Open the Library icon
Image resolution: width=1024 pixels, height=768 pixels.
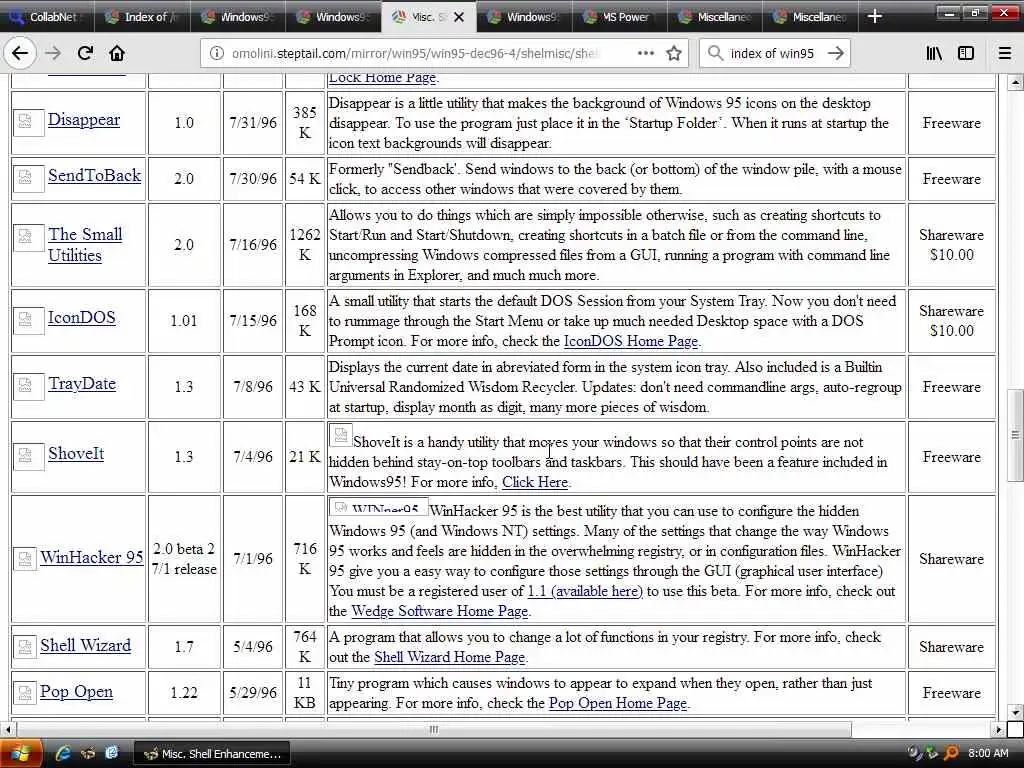[x=934, y=54]
